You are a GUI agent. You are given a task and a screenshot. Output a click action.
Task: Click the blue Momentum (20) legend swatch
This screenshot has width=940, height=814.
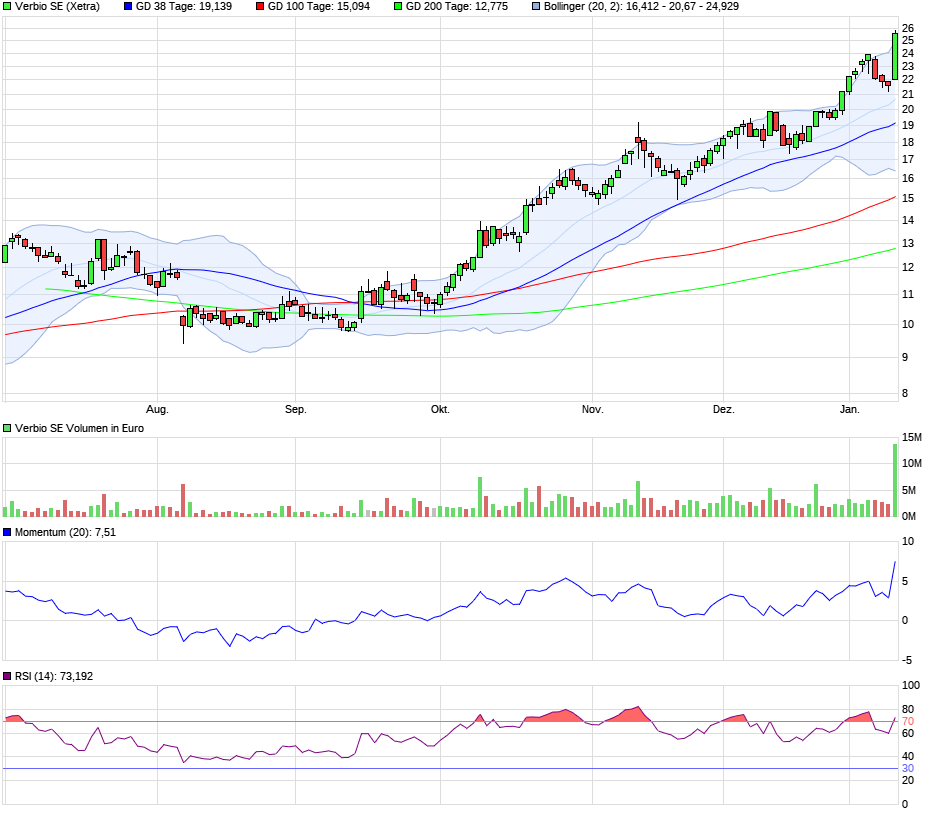tap(8, 532)
